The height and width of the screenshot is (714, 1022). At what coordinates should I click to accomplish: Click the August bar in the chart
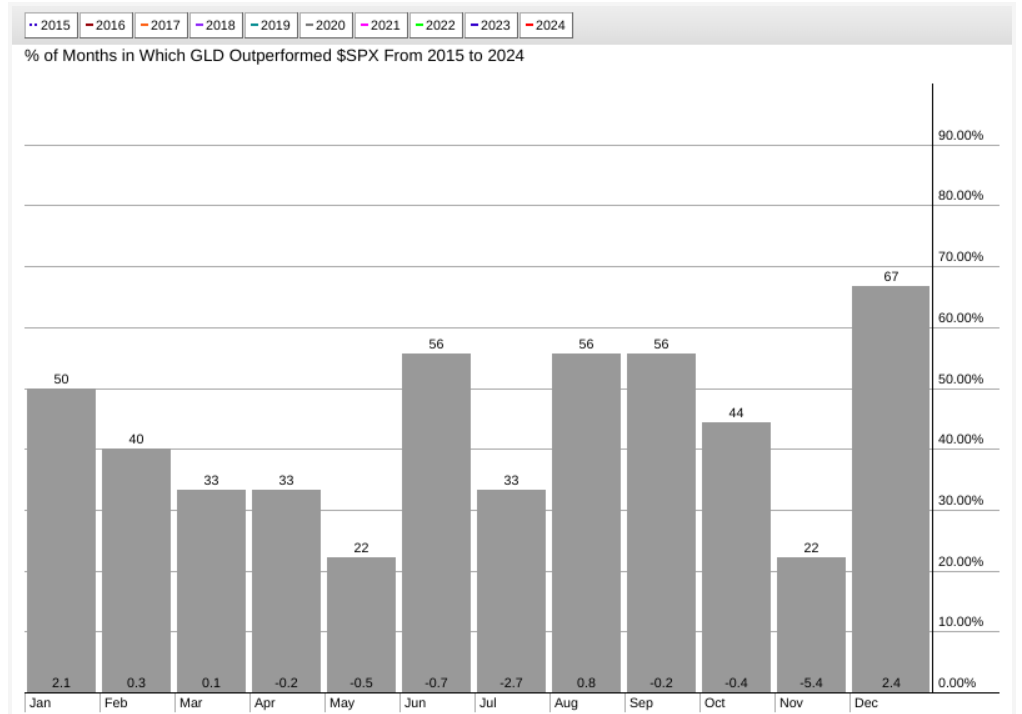586,523
